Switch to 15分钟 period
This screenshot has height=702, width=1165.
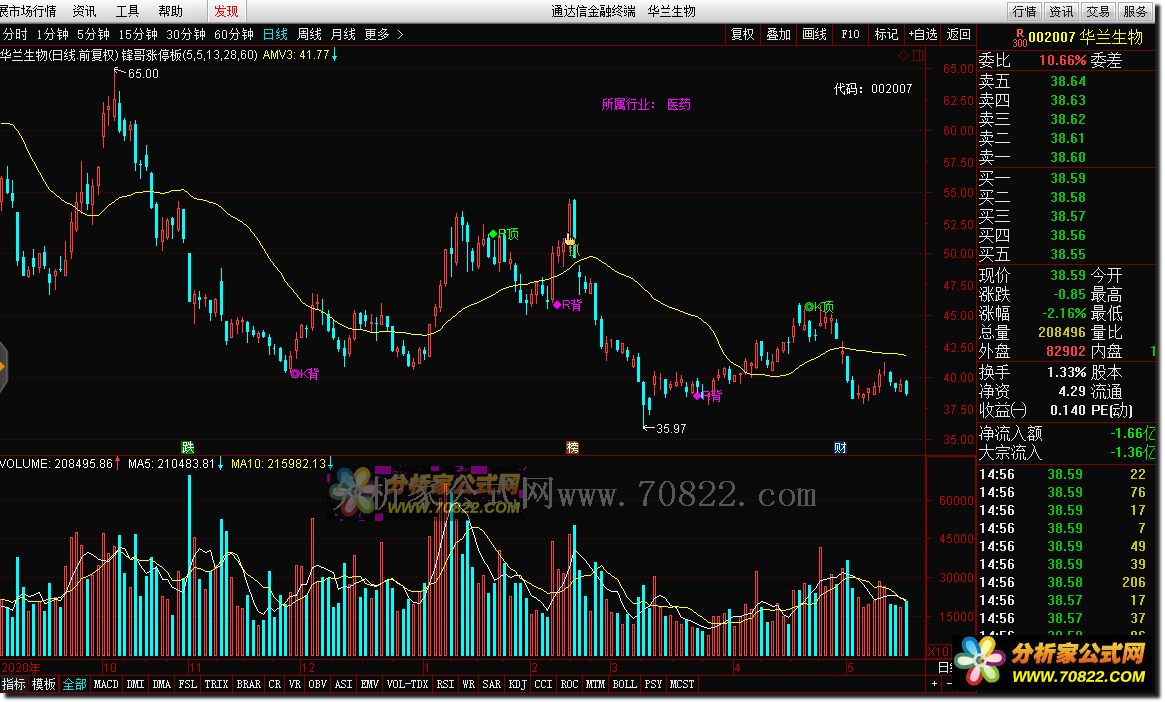coord(137,34)
